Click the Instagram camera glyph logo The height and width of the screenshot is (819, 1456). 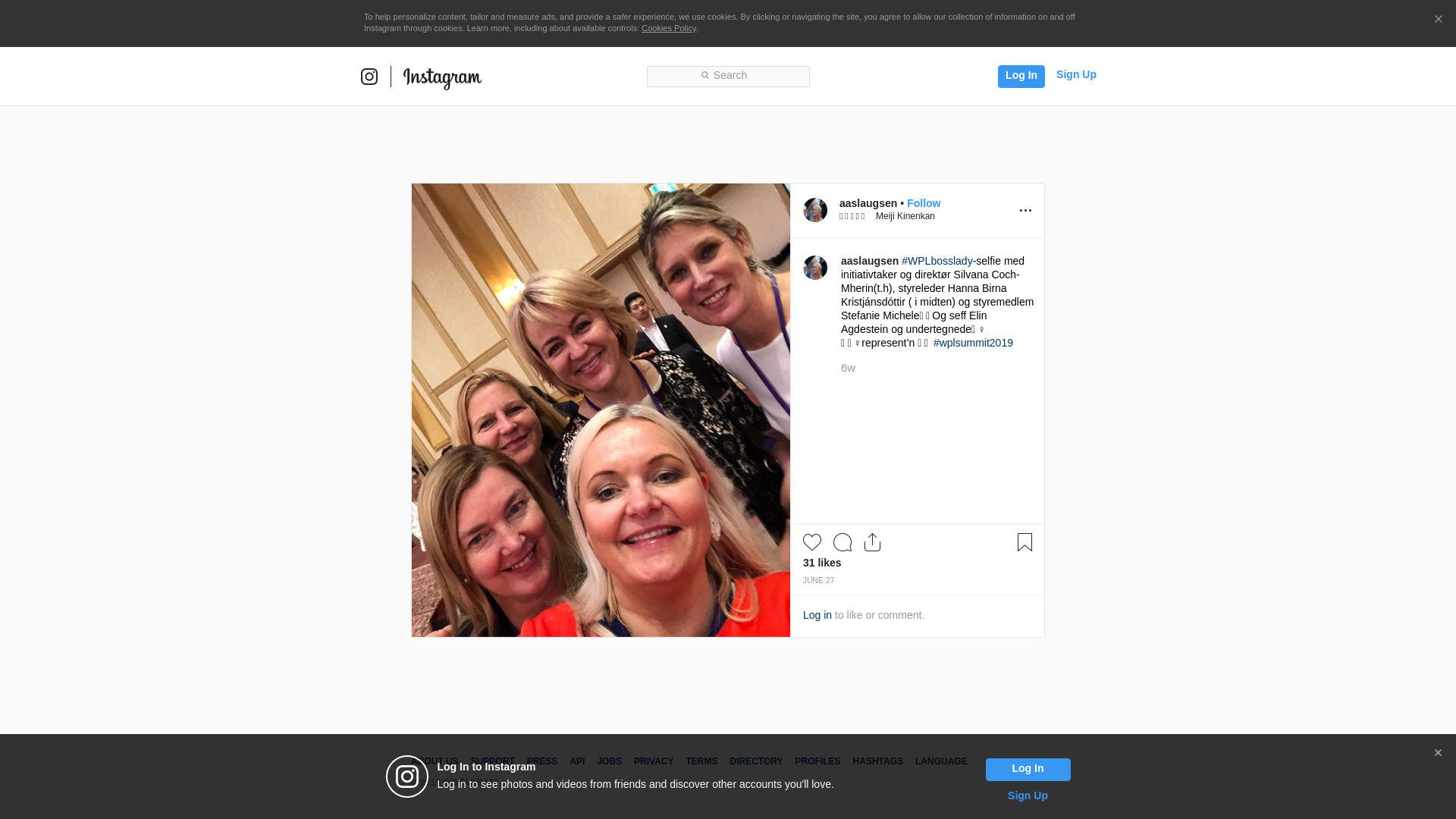(369, 77)
